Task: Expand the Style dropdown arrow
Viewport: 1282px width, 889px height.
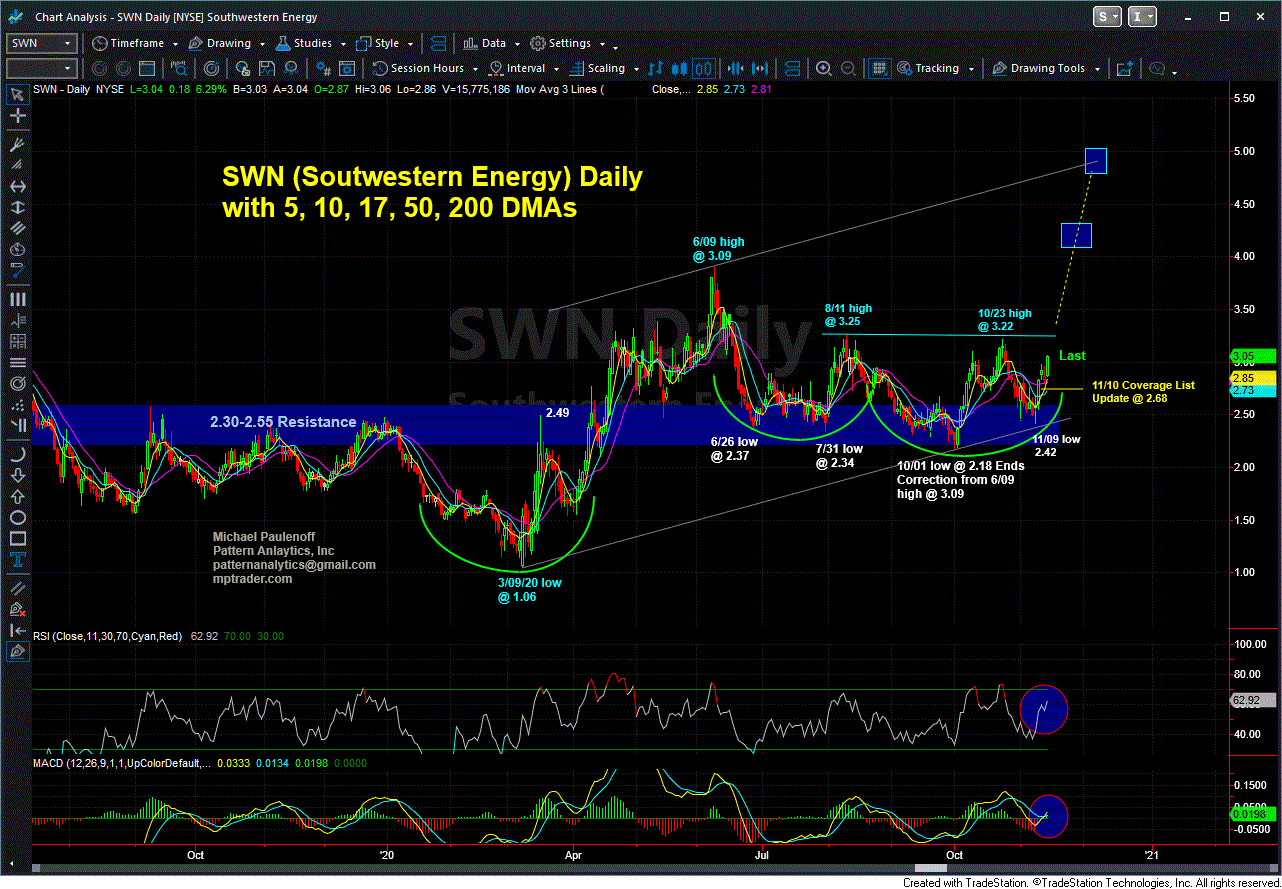Action: (409, 45)
